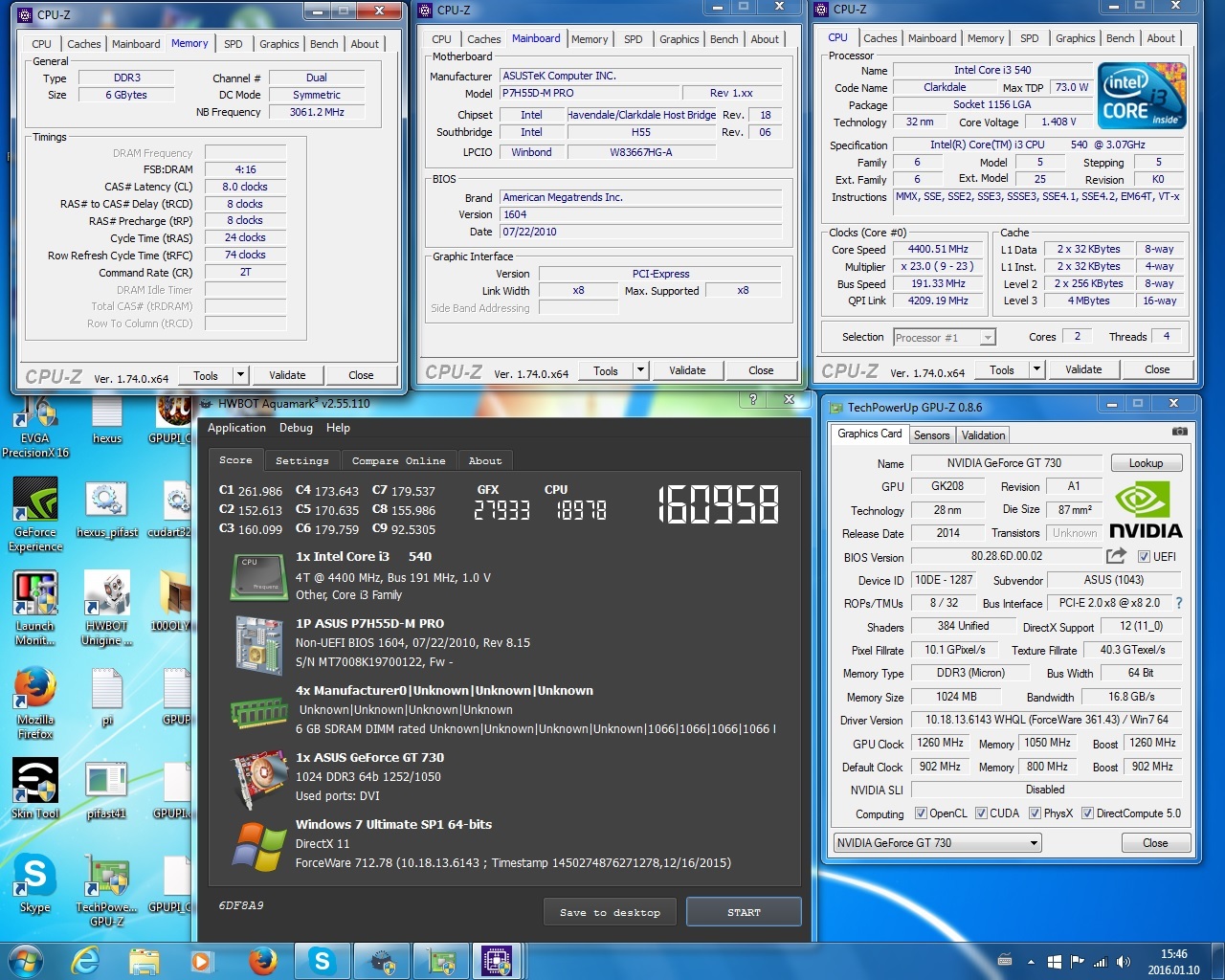Toggle the OpenCL checkbox
The width and height of the screenshot is (1225, 980).
(921, 813)
